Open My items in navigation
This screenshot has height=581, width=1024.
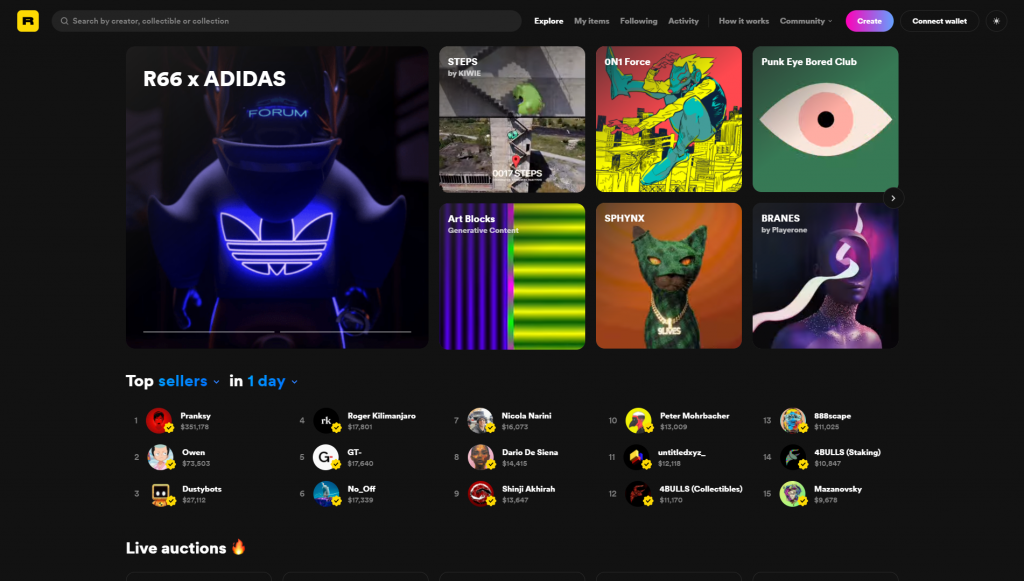[592, 21]
